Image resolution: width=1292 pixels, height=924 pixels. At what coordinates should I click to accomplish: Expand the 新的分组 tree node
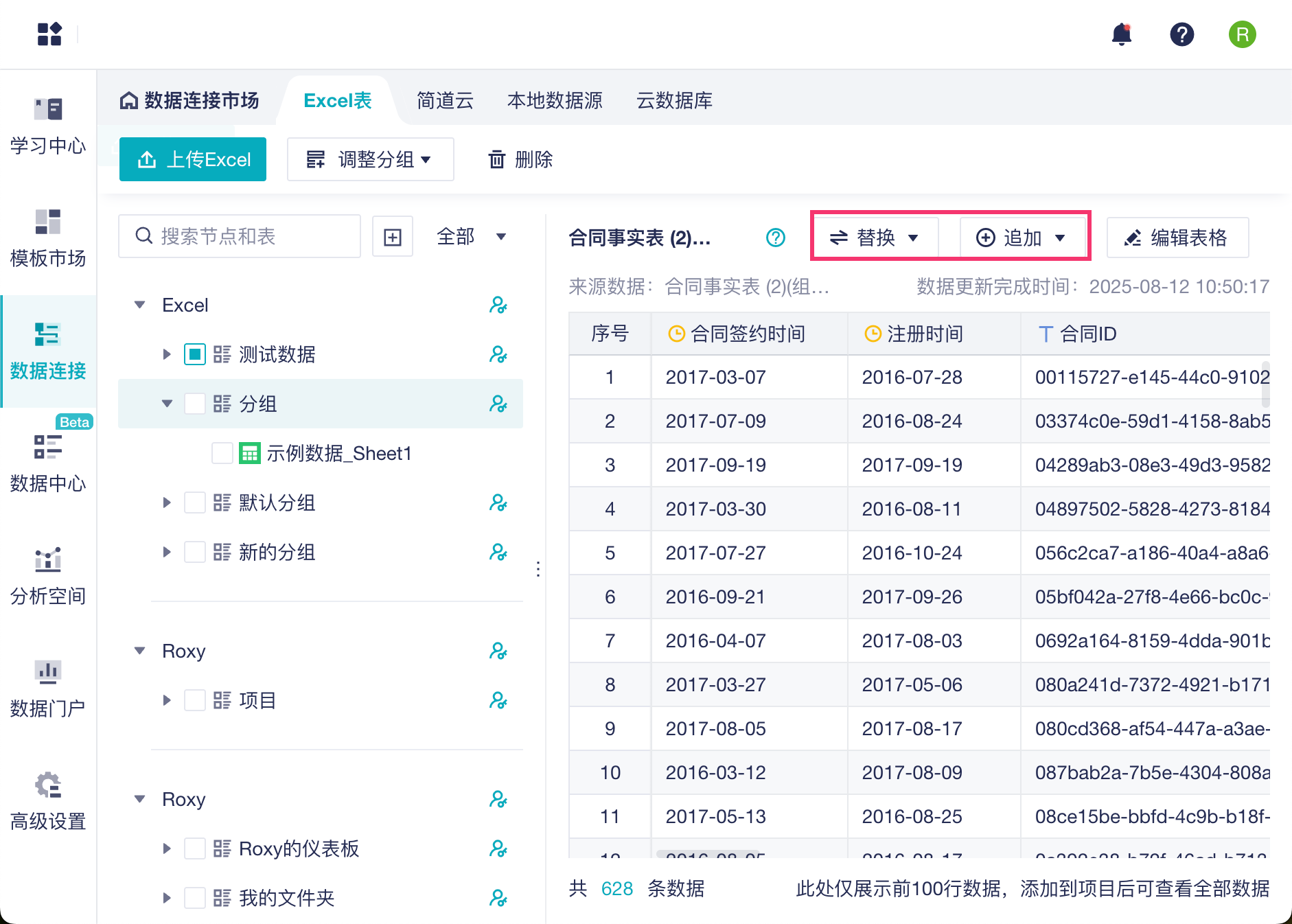pyautogui.click(x=167, y=552)
